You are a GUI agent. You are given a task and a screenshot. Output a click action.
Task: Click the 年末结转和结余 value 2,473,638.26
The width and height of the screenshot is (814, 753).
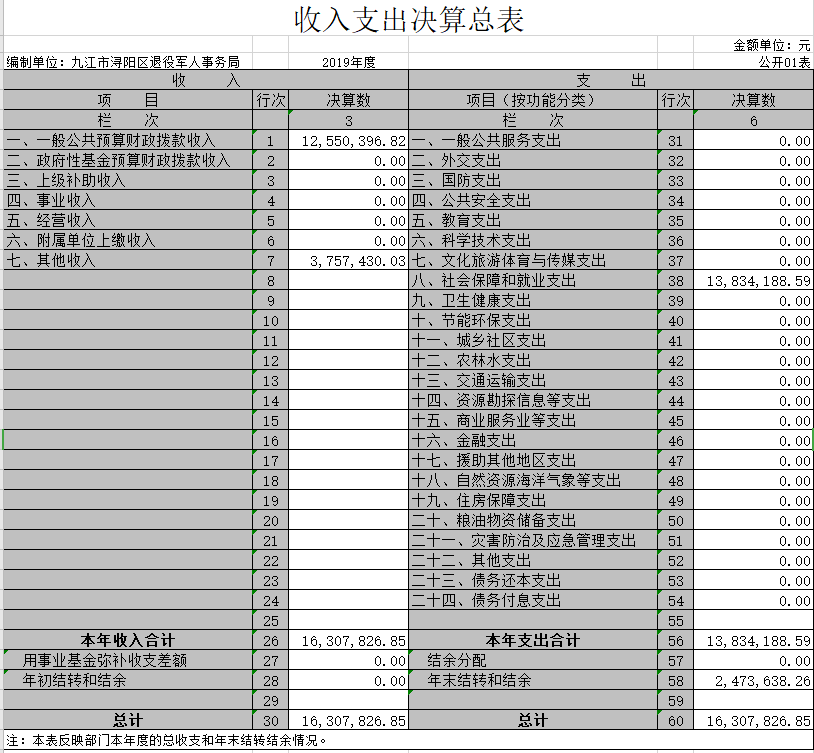[753, 680]
